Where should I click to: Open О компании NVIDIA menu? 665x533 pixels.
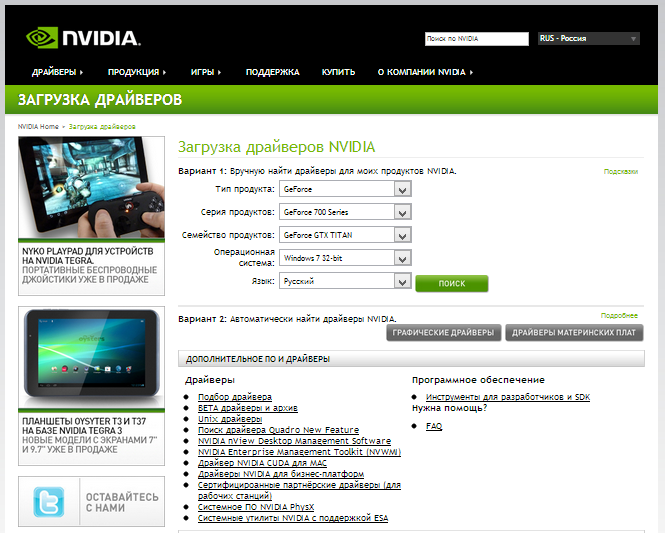[x=425, y=72]
